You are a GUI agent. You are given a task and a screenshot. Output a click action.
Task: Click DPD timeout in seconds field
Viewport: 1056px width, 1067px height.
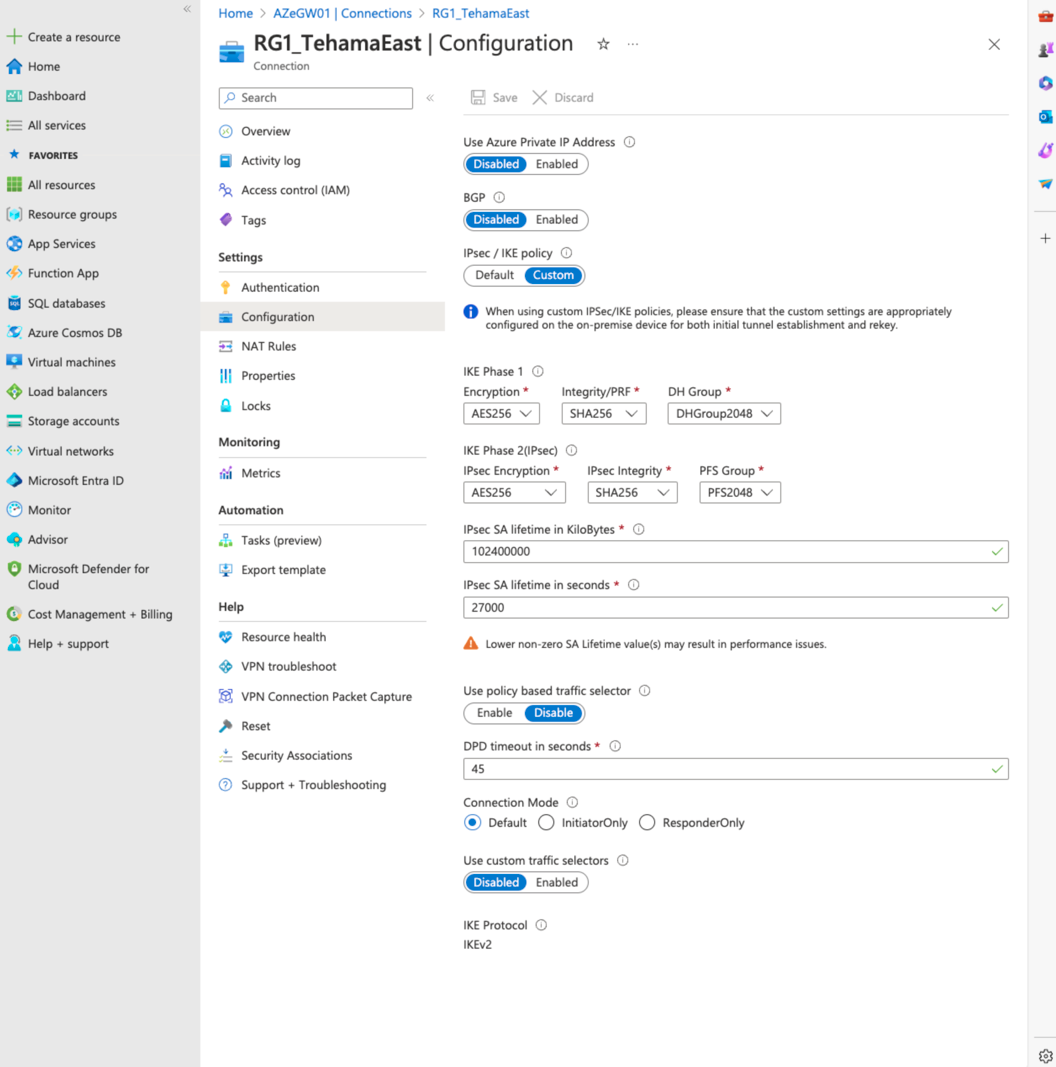(x=736, y=769)
